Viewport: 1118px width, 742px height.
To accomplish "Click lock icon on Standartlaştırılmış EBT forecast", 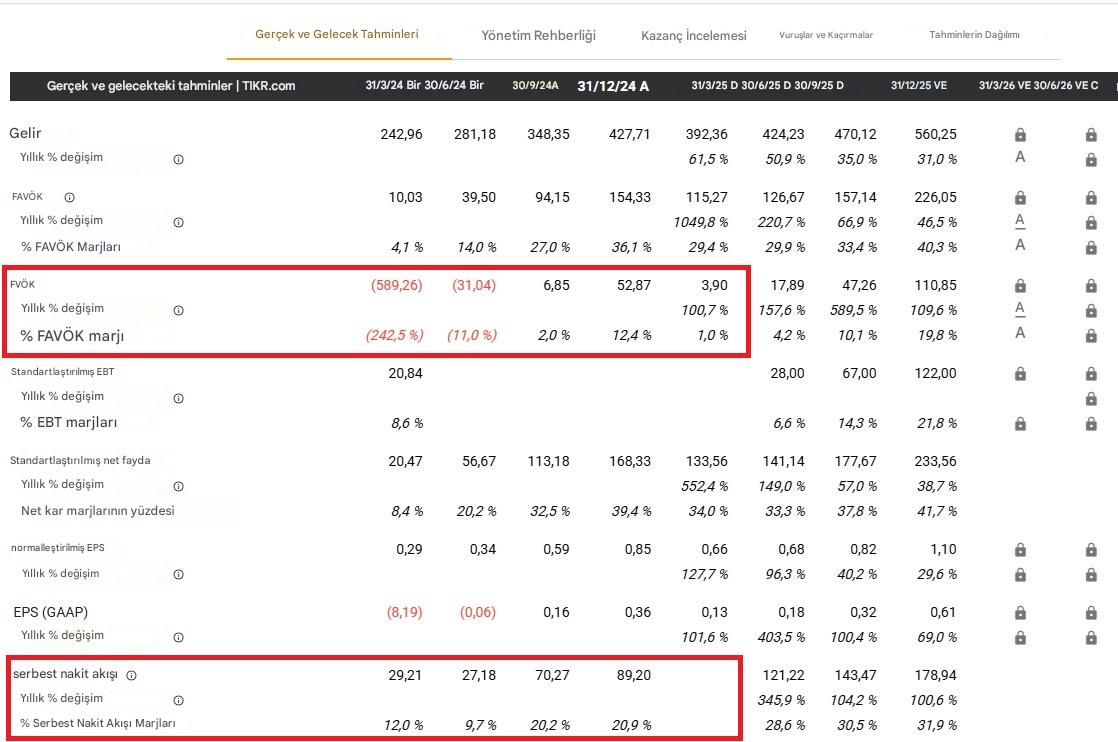I will (x=1020, y=373).
